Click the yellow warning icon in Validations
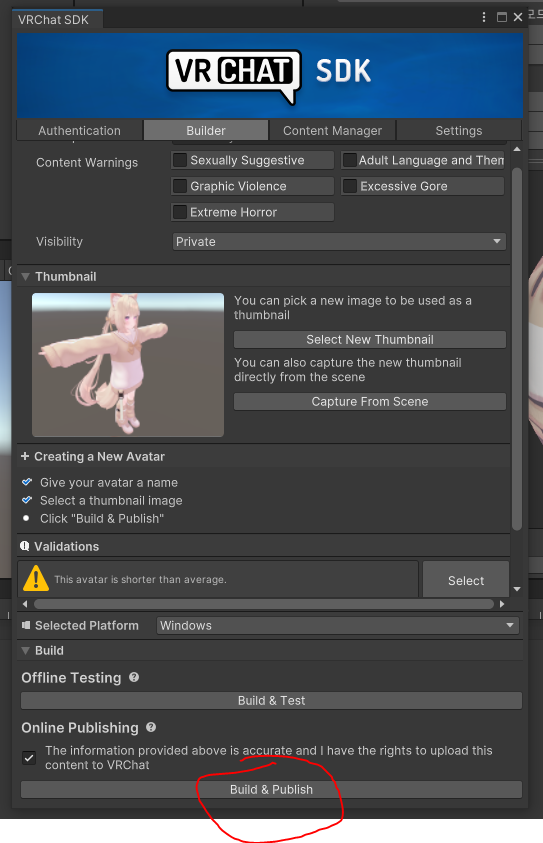543x843 pixels. 36,578
